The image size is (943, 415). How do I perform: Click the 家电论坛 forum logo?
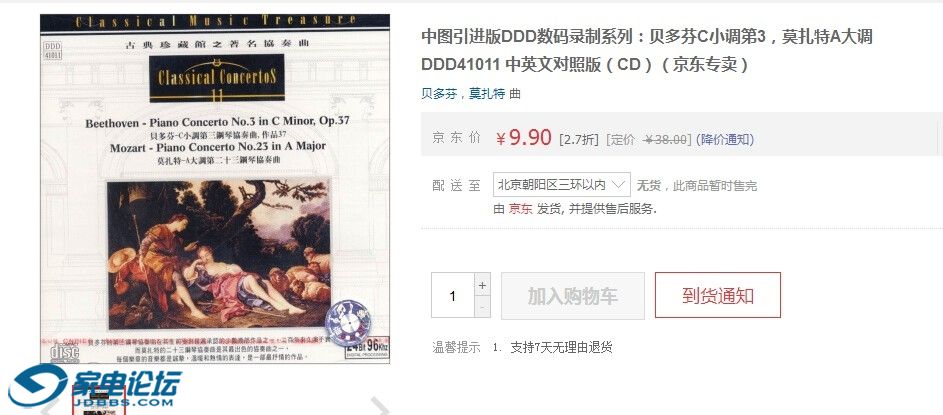[x=95, y=385]
